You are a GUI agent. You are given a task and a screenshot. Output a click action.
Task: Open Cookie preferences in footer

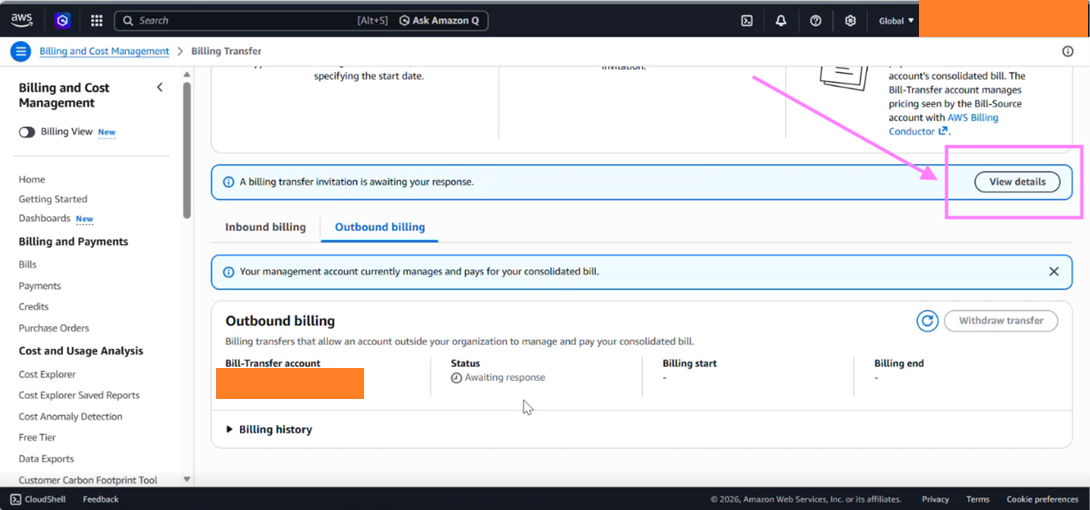click(x=1042, y=499)
